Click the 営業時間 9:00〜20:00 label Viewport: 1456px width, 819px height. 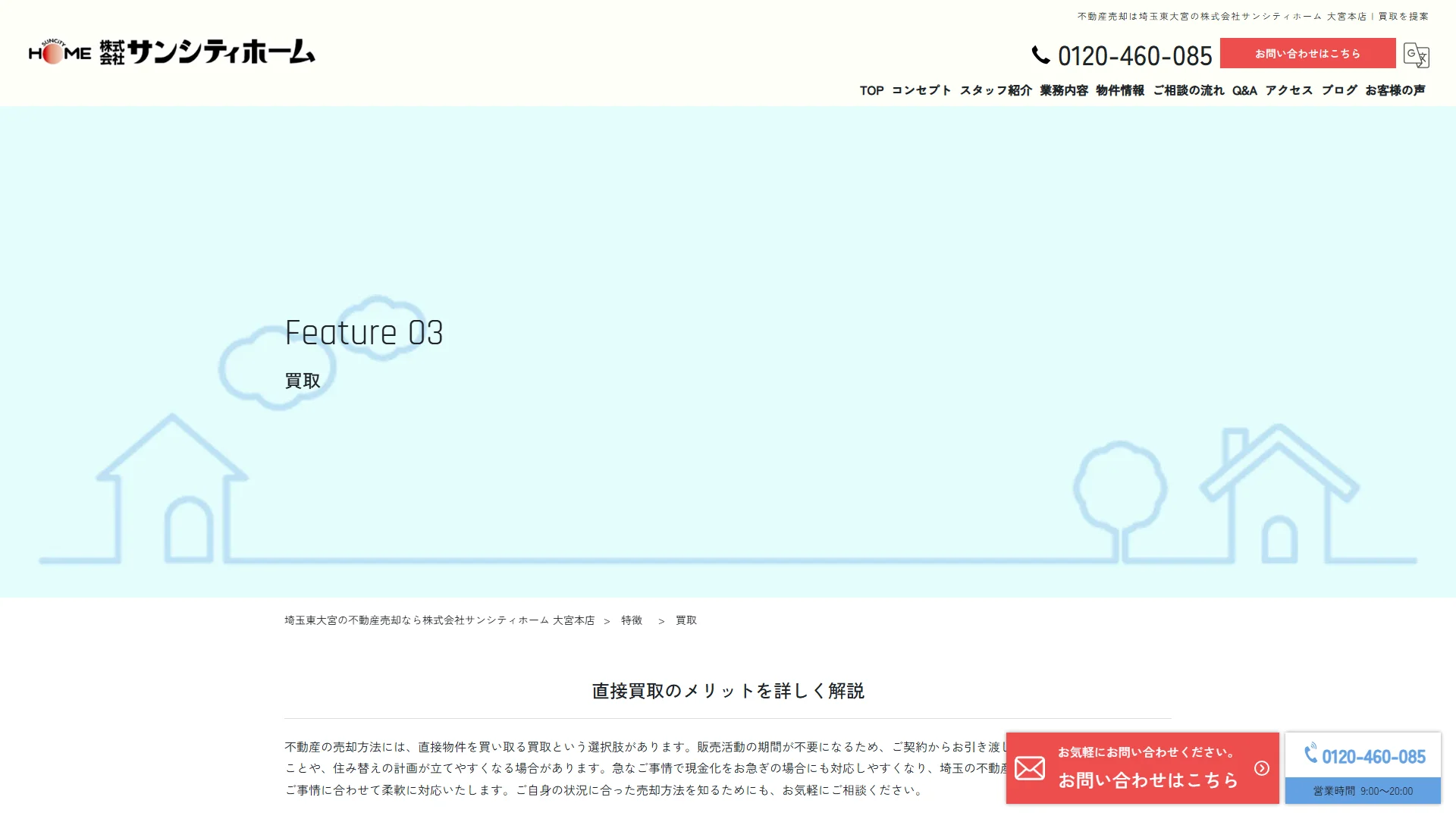(x=1363, y=791)
